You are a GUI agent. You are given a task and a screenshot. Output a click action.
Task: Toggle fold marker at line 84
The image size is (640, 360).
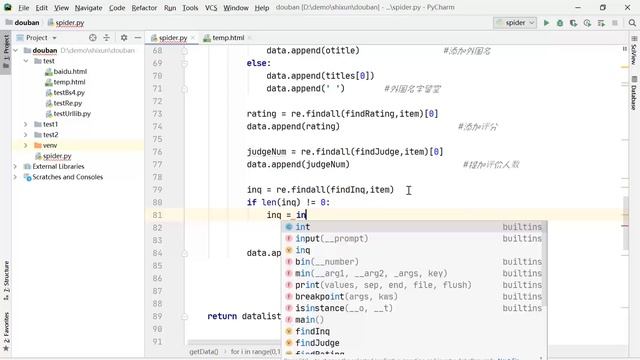[184, 253]
